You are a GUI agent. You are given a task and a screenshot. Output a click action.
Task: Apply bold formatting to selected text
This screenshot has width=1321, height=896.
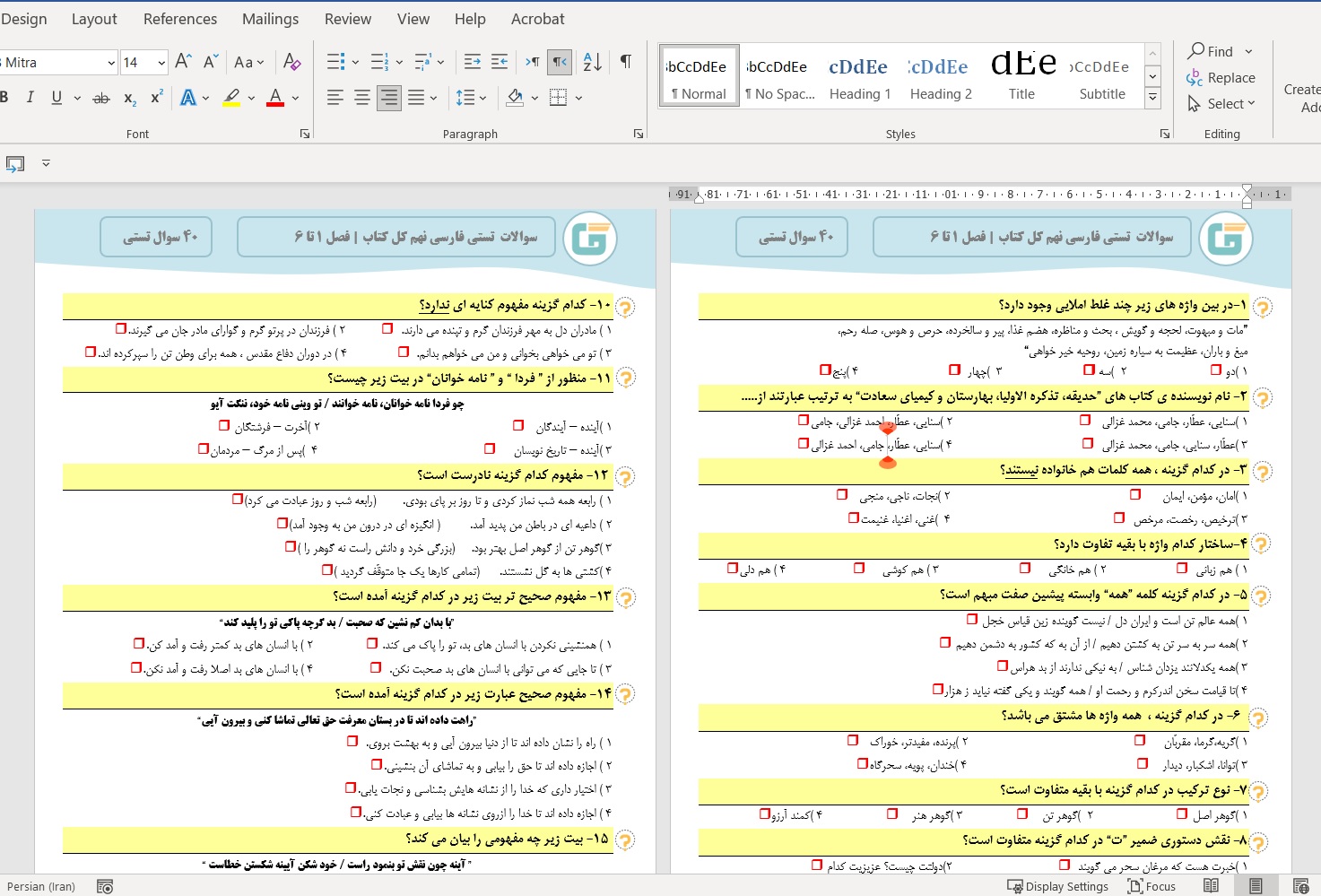tap(6, 97)
